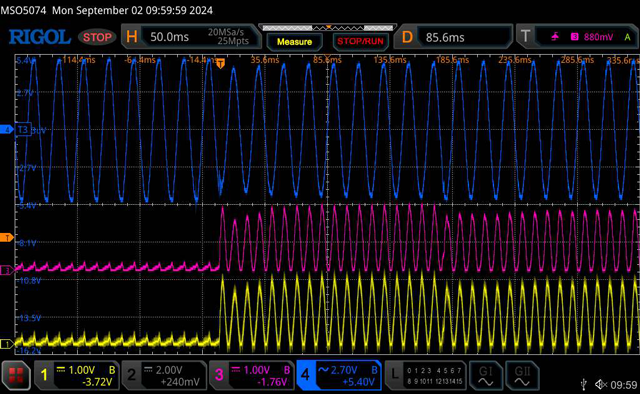The height and width of the screenshot is (394, 640).
Task: Open the logic analyzer L digital channels panel
Action: point(426,375)
